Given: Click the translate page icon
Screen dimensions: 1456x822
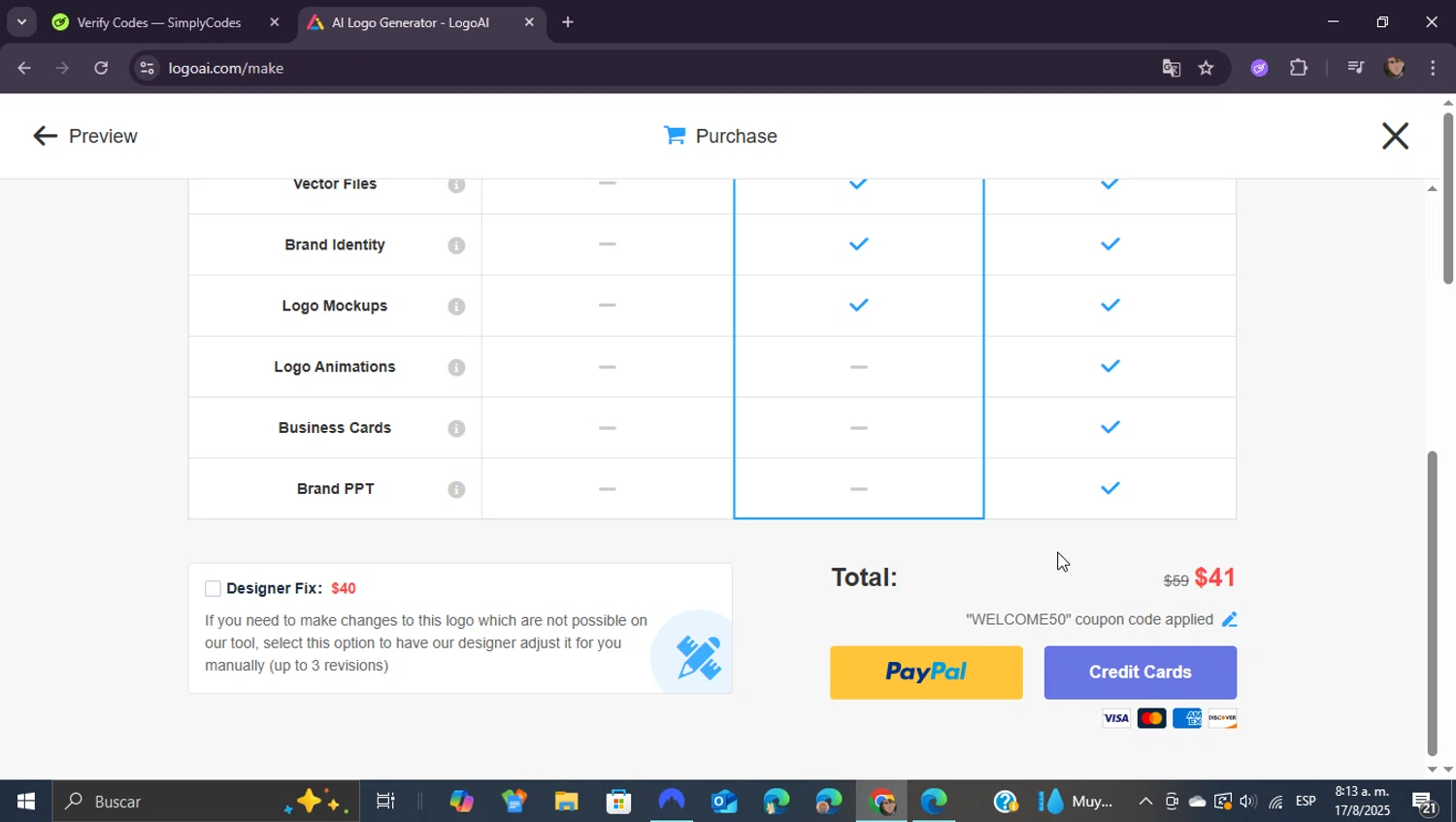Looking at the screenshot, I should 1172,68.
